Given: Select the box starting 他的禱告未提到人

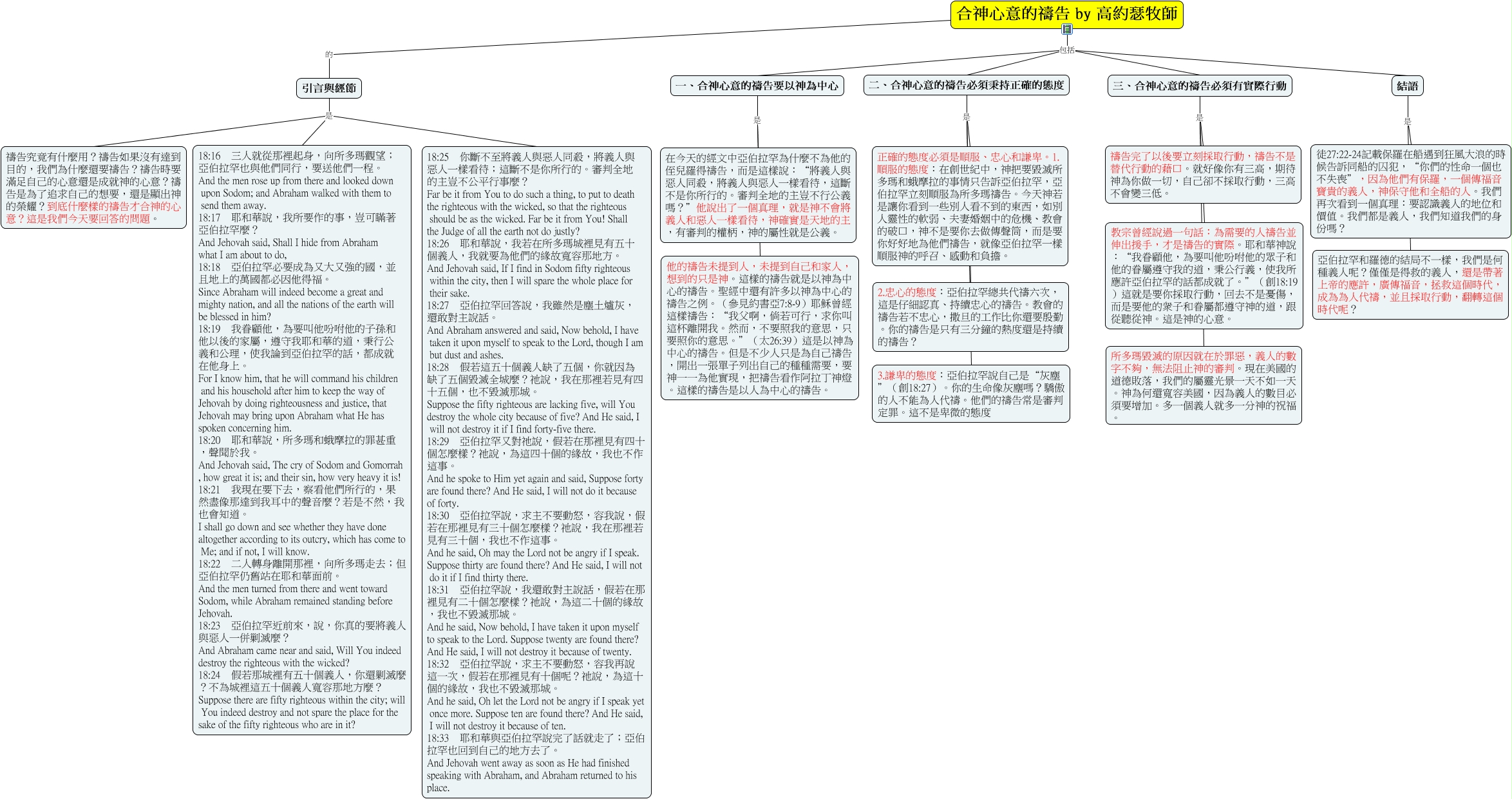Looking at the screenshot, I should [x=760, y=328].
